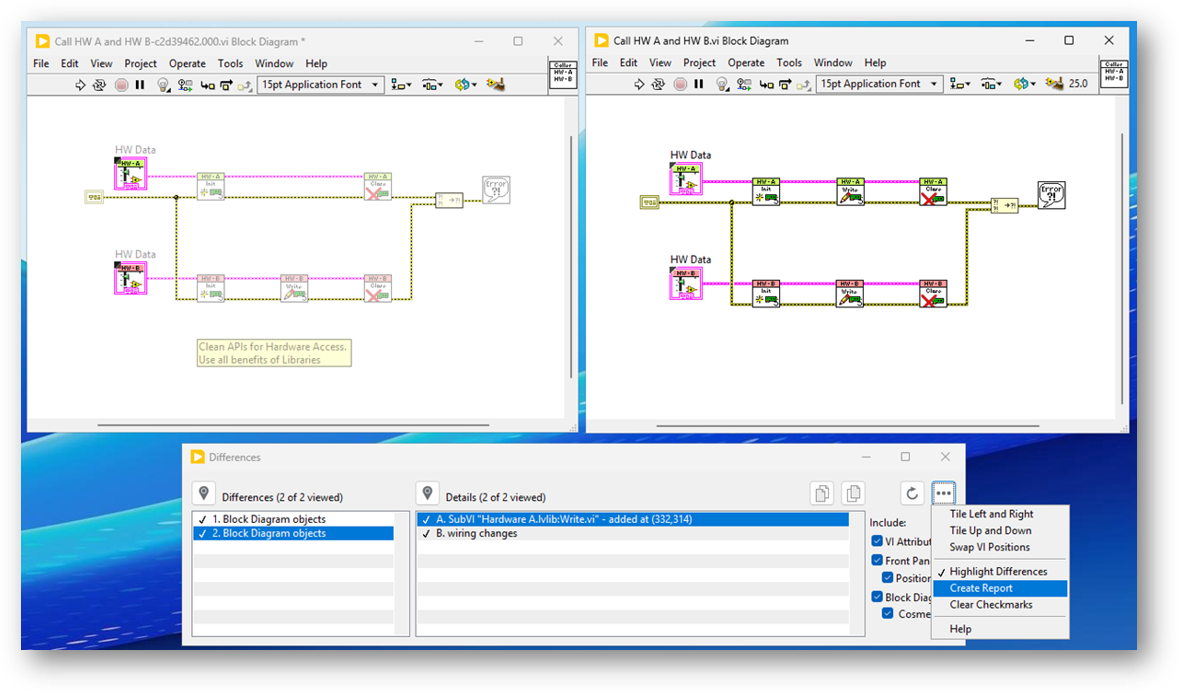Screen dimensions: 1179x692
Task: Click Create Report in the context menu
Action: pos(983,588)
